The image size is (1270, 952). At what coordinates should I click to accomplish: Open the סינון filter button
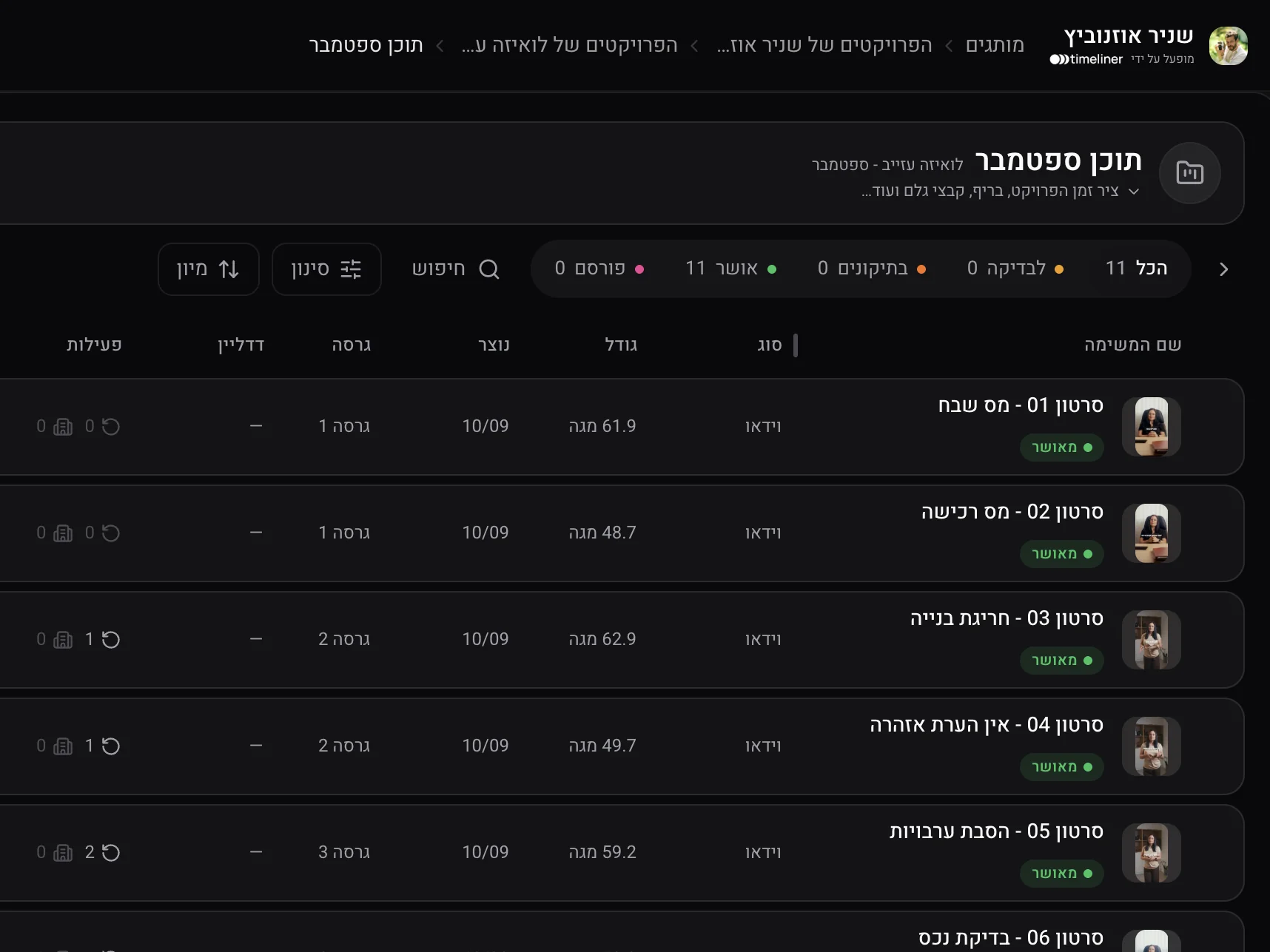(x=326, y=269)
